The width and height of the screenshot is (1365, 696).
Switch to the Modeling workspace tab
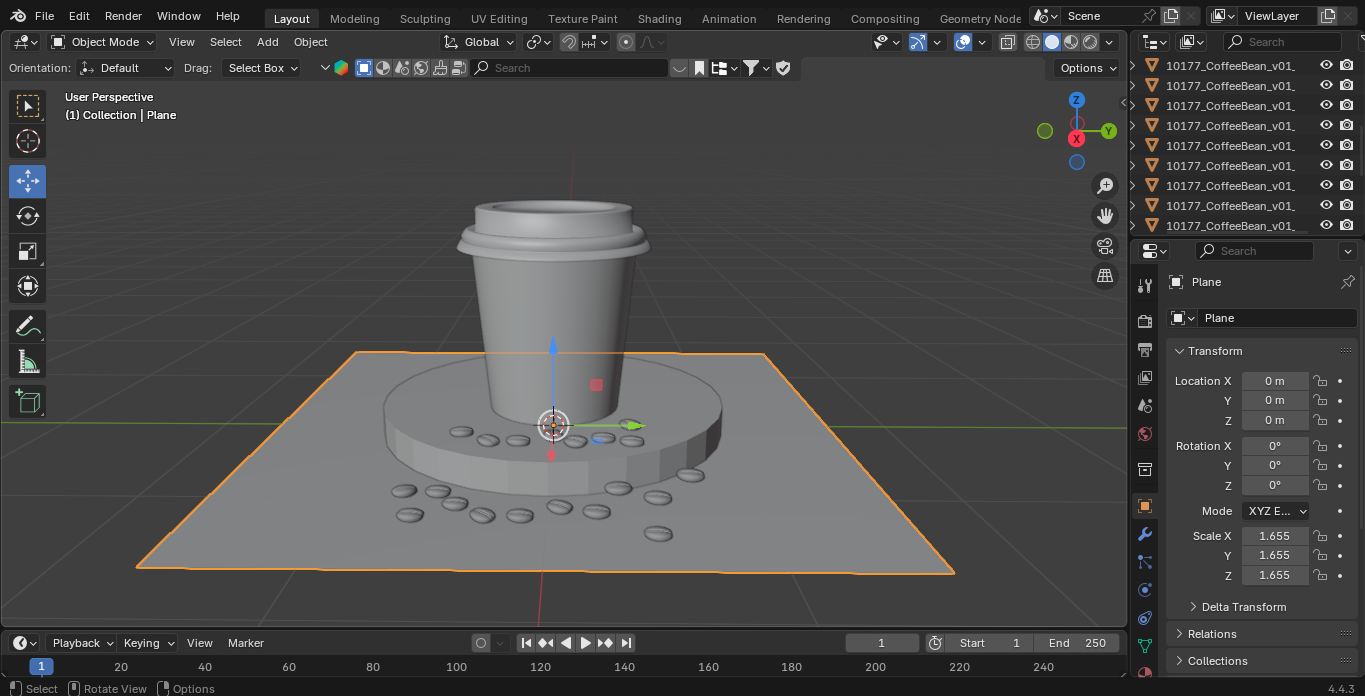(354, 19)
